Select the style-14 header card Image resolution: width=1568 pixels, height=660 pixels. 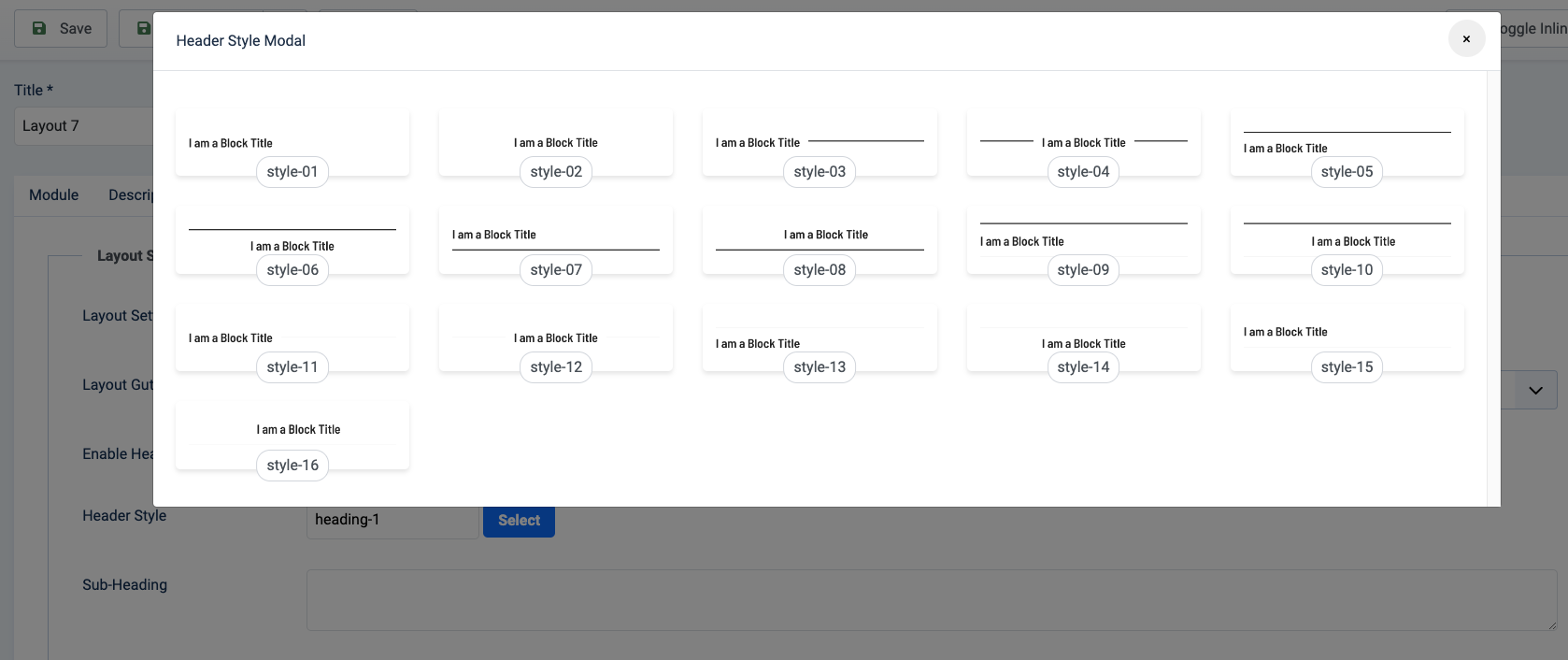[x=1083, y=338]
